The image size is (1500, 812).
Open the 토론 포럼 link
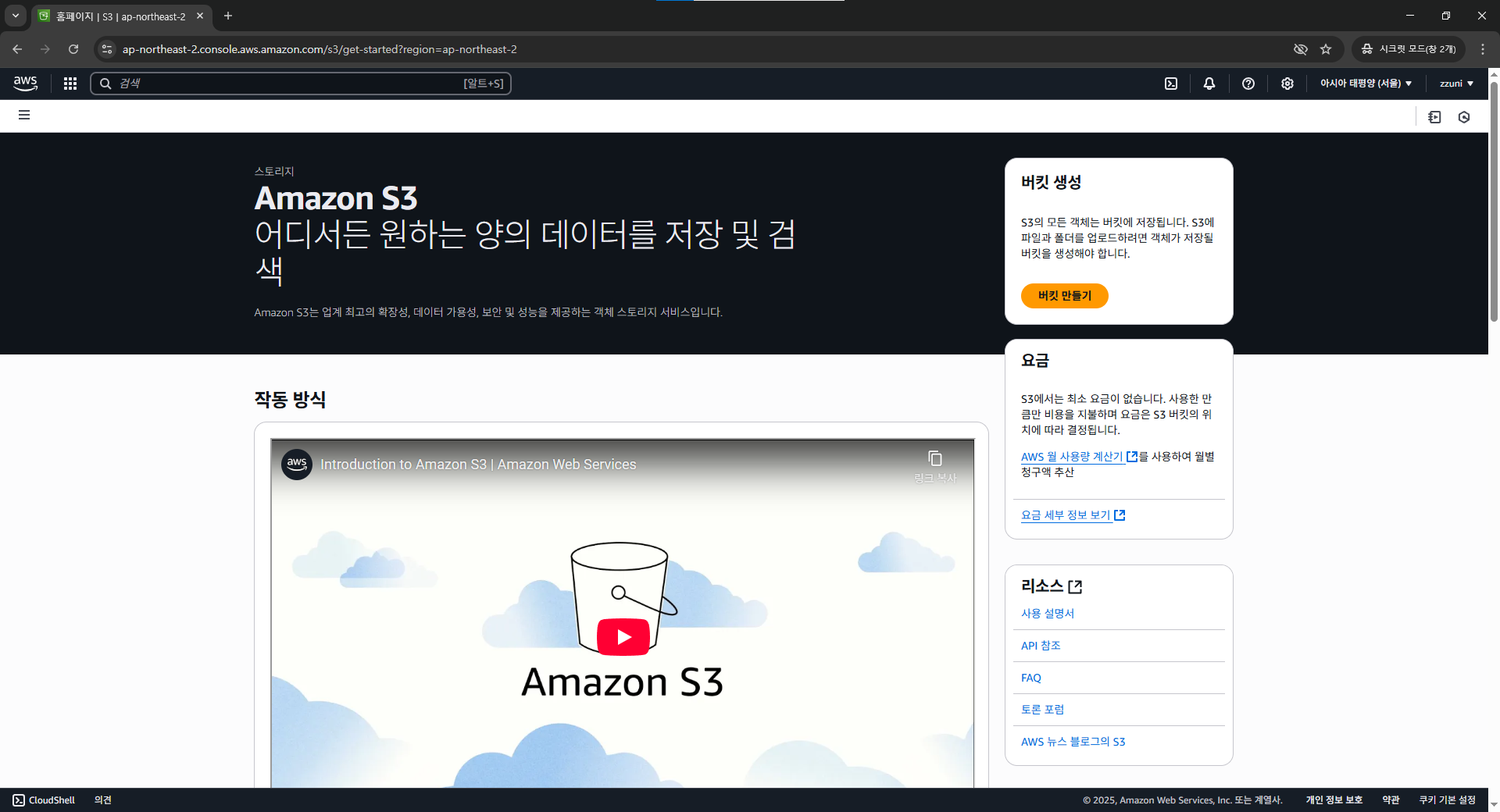(1042, 710)
